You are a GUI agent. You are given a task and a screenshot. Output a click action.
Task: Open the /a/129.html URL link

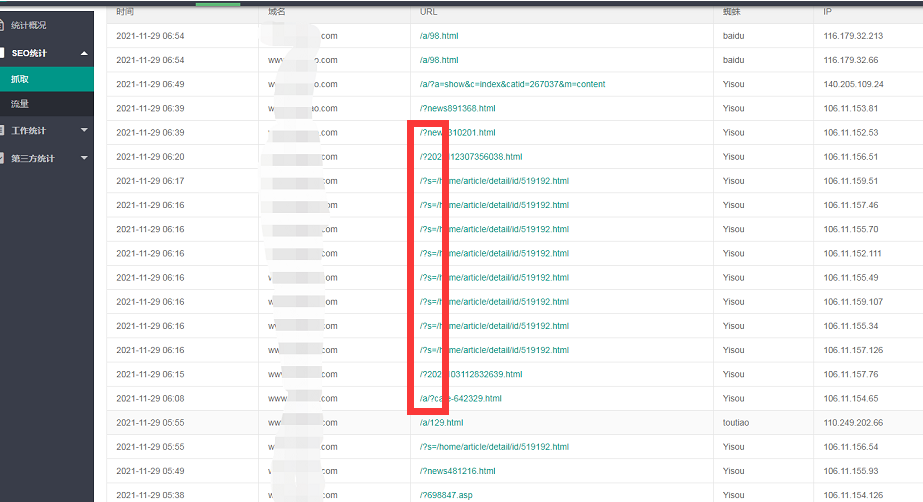click(441, 423)
